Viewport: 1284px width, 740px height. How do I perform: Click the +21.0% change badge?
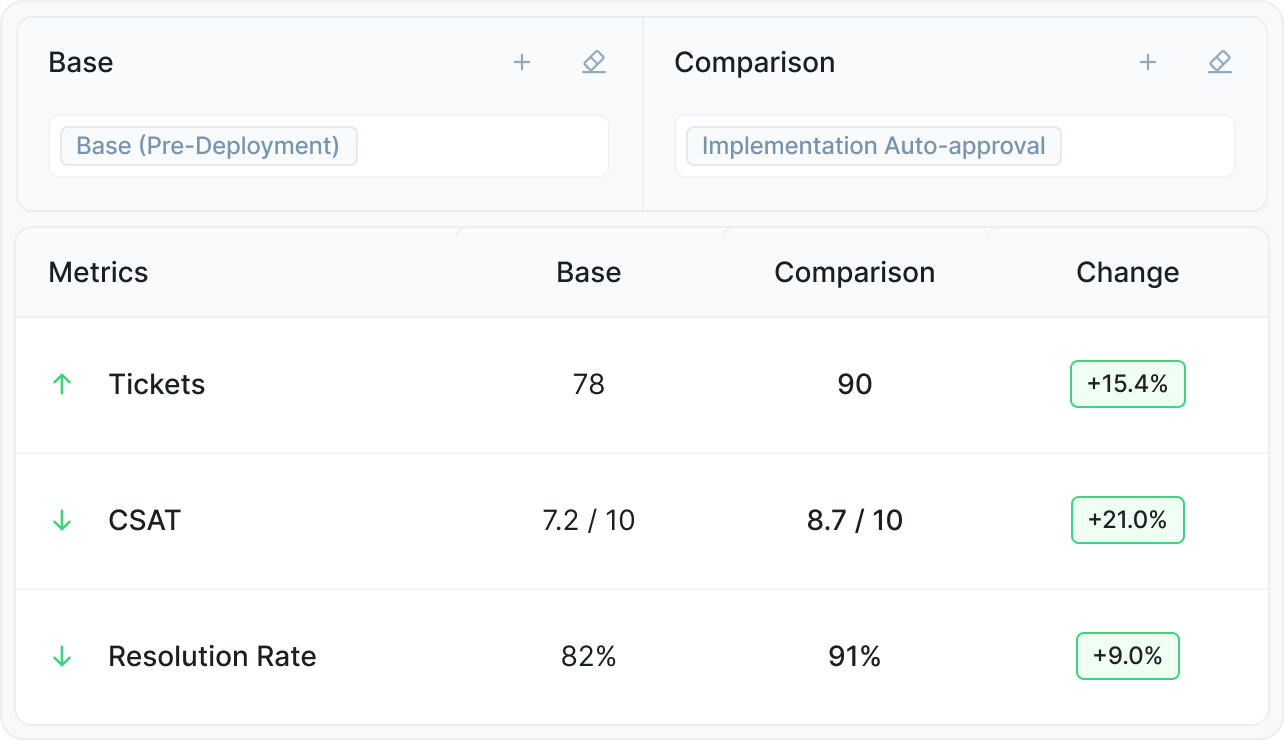[1127, 520]
